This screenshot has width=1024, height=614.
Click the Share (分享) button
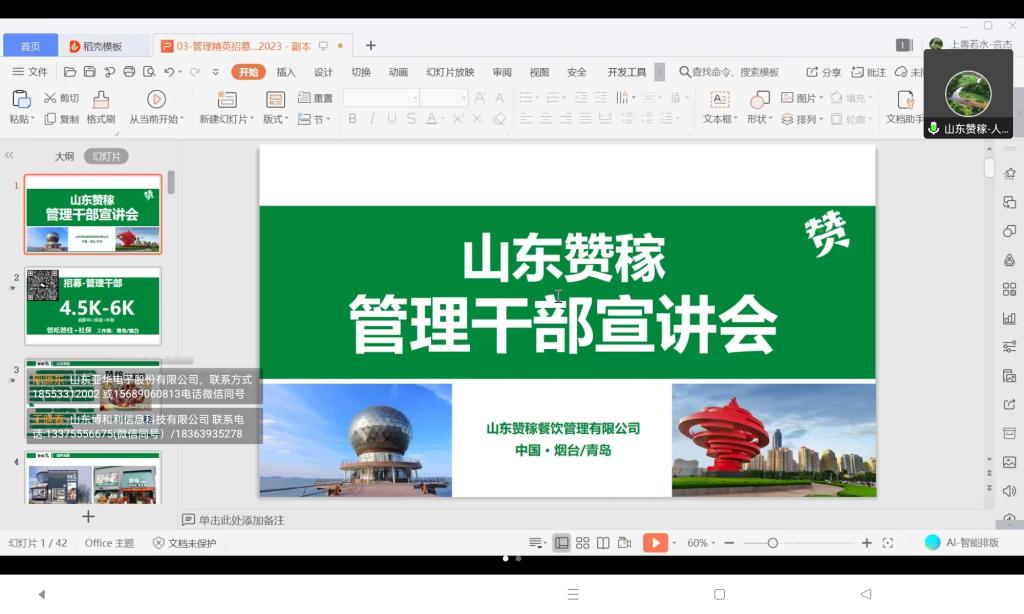point(824,72)
